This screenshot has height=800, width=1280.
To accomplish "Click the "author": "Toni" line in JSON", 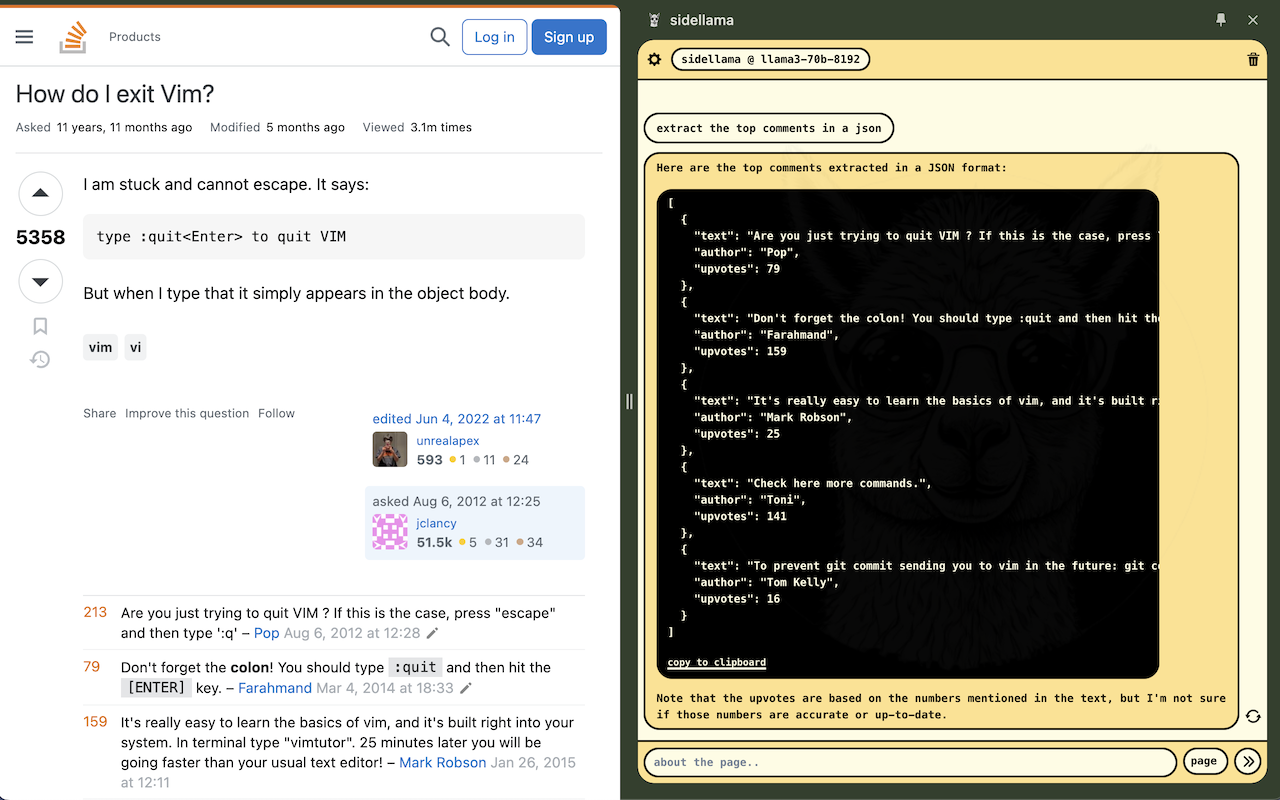I will tap(750, 500).
